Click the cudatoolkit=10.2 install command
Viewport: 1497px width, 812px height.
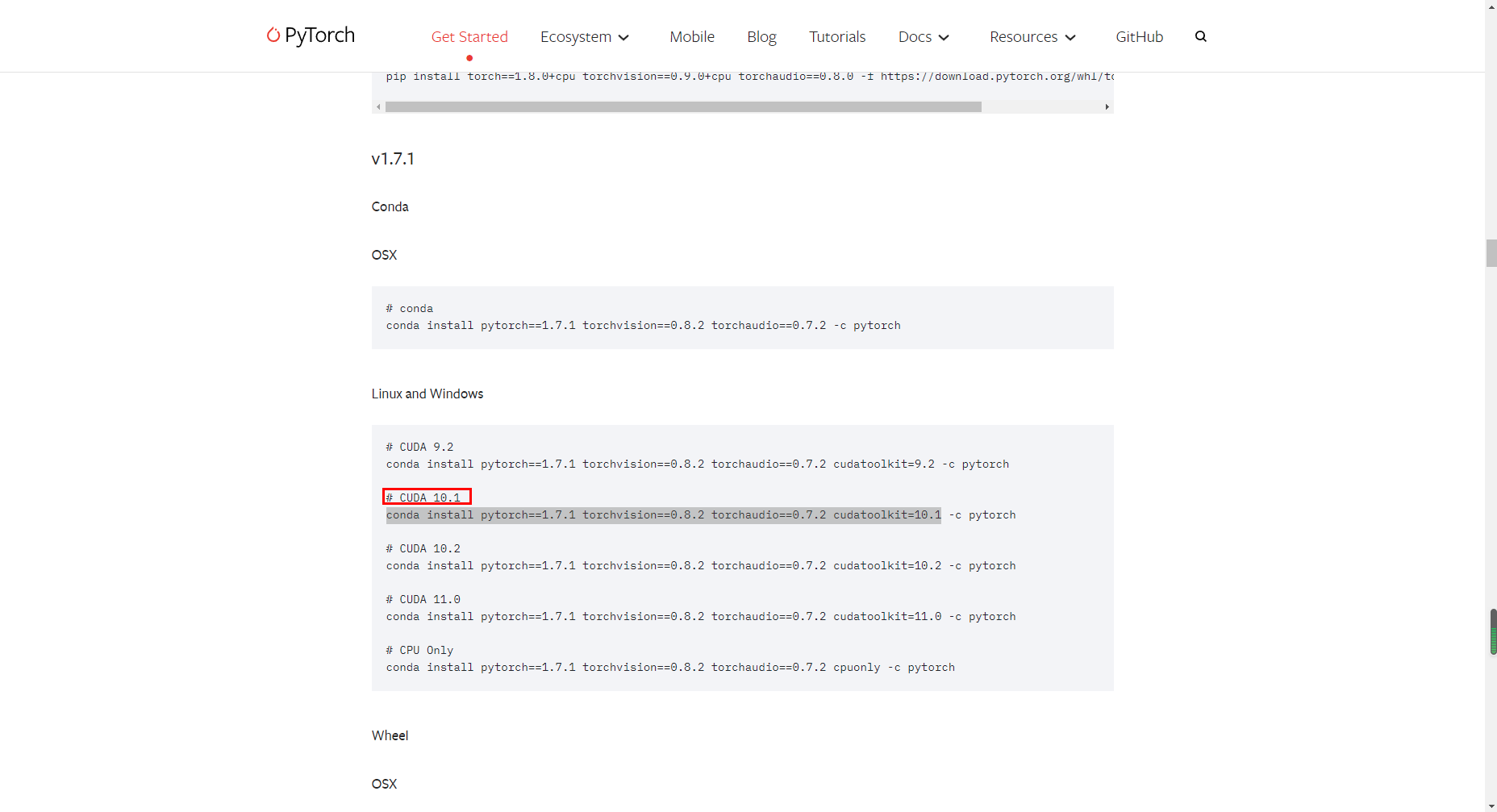coord(700,566)
